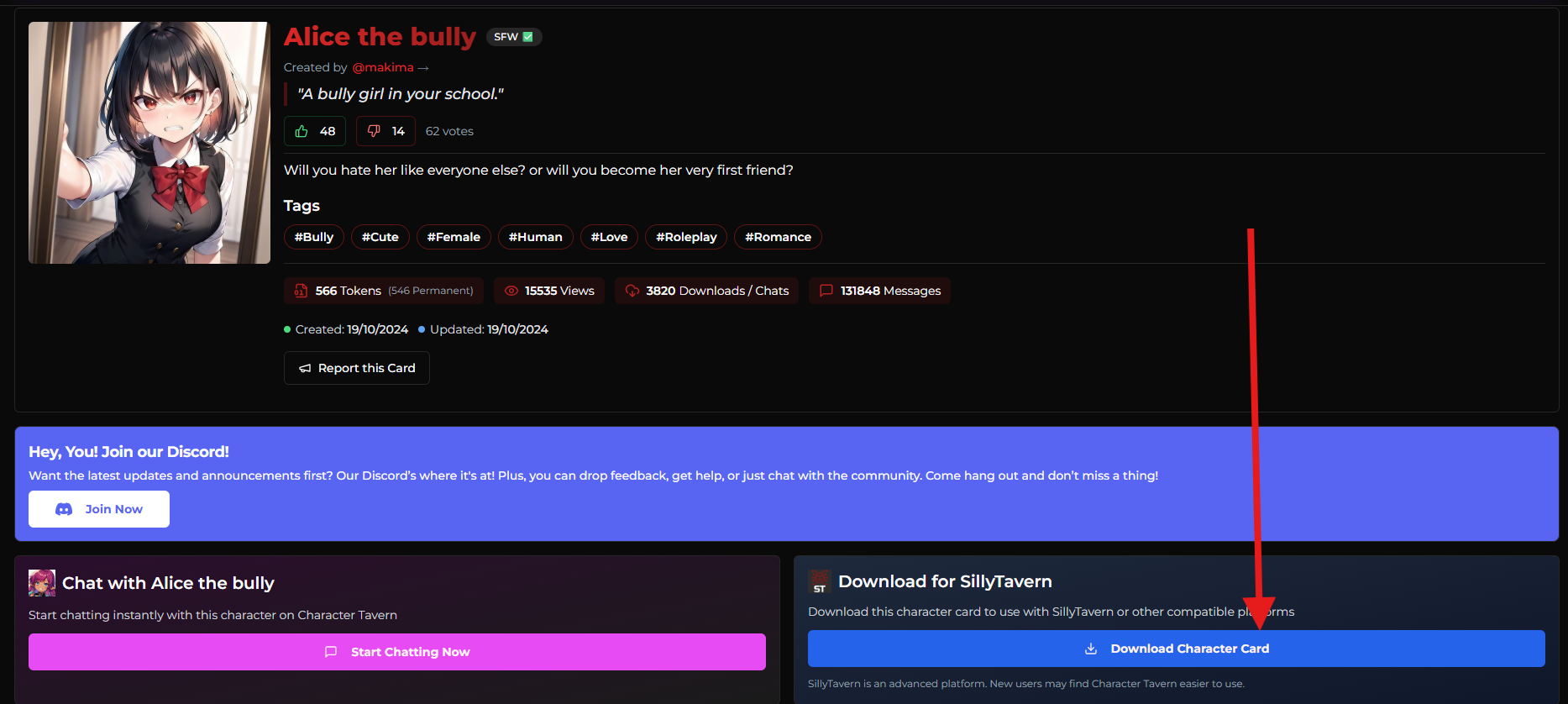Click the "A bully girl in your school." quote
The height and width of the screenshot is (704, 1568).
tap(401, 94)
